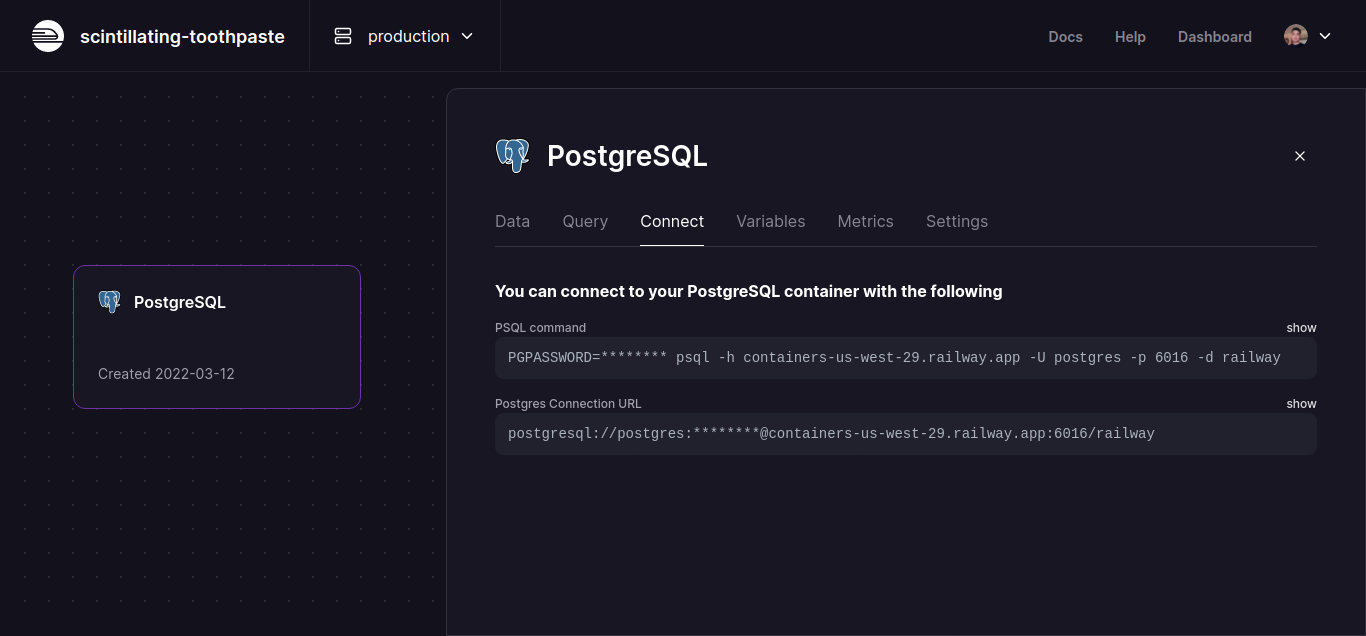Viewport: 1366px width, 636px height.
Task: Open the Help menu item
Action: tap(1130, 36)
